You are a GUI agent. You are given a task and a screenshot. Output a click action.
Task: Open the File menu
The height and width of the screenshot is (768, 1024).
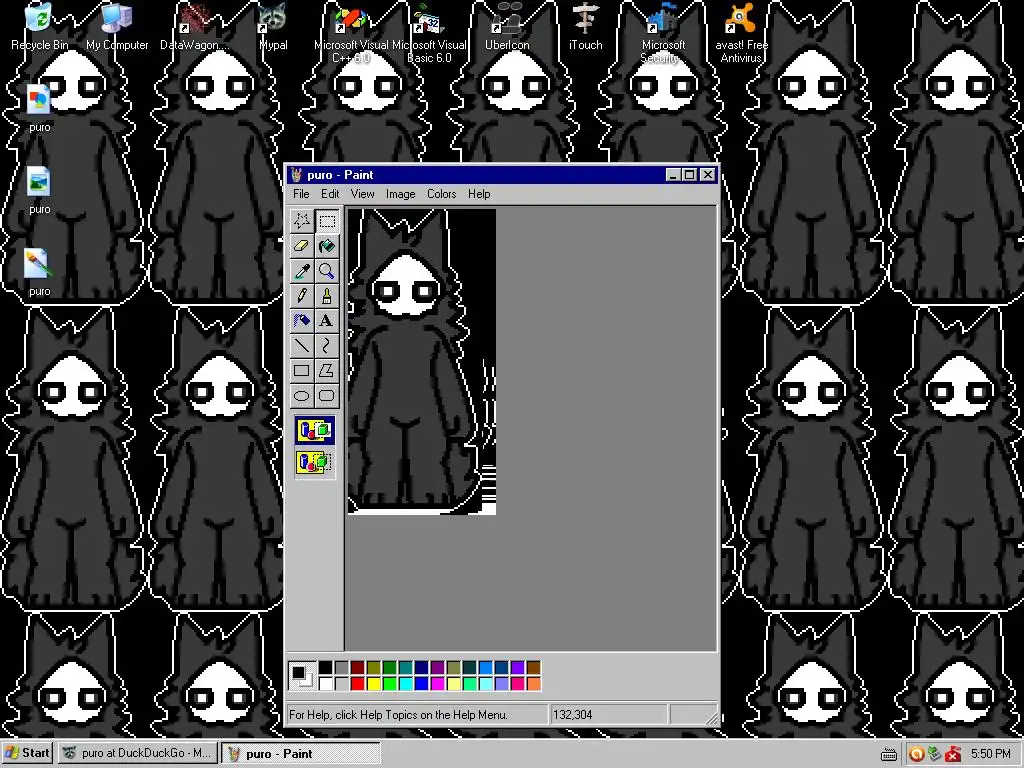click(301, 194)
